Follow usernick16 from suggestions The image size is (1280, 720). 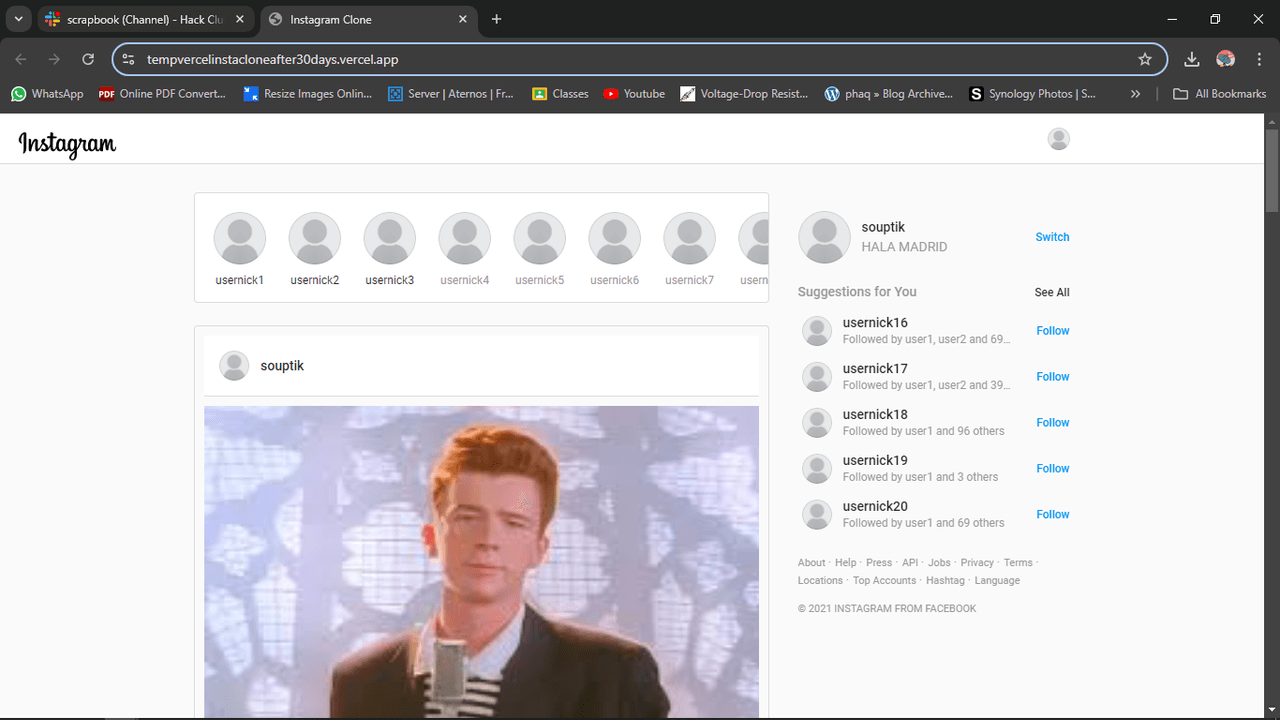coord(1052,331)
